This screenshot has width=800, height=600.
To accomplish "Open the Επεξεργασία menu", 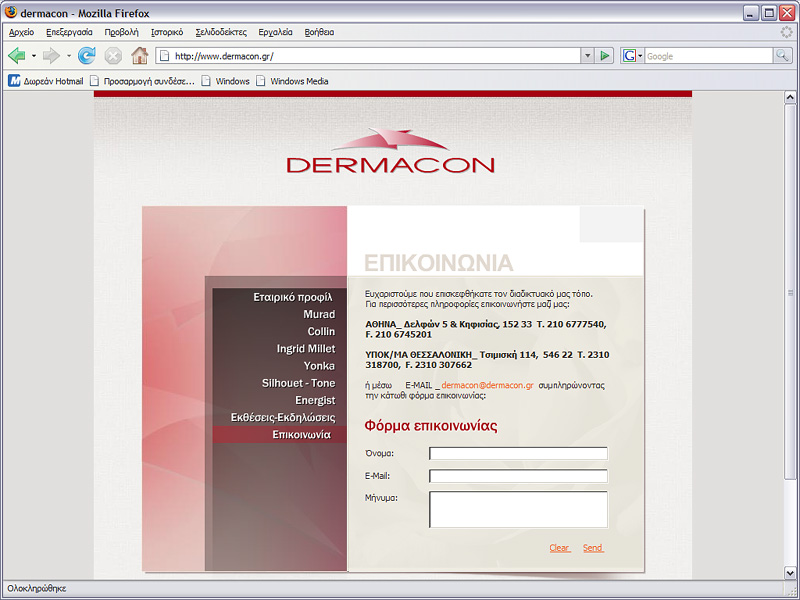I will (69, 32).
